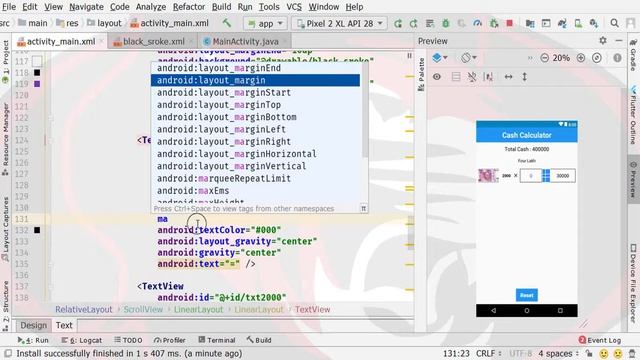
Task: Click the Default Margins icon in Preview toolbar
Action: 456,76
